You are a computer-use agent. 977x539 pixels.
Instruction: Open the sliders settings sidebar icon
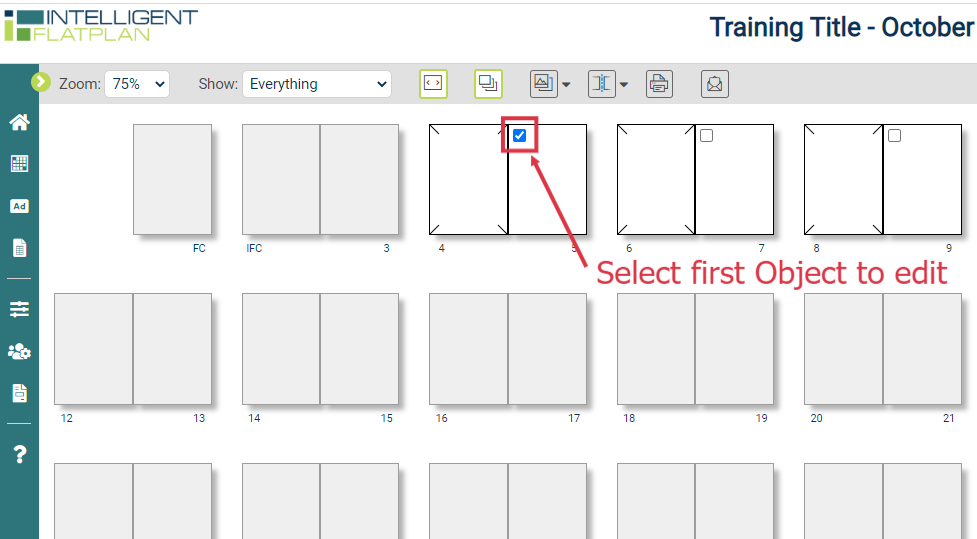[x=19, y=309]
